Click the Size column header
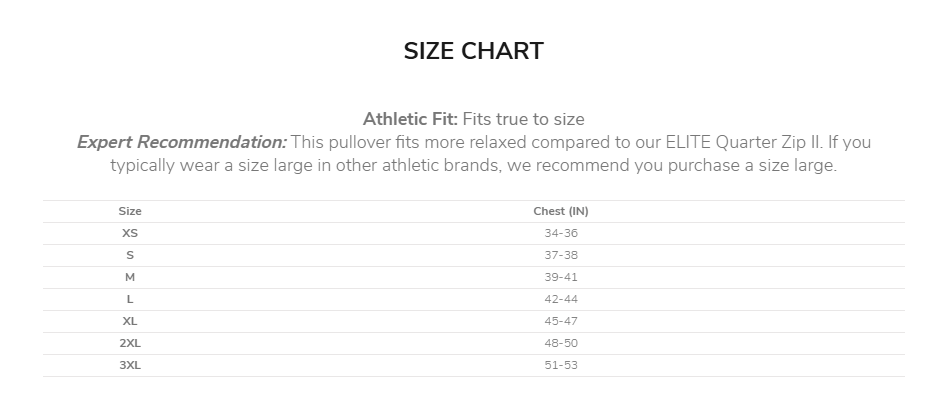946x411 pixels. tap(130, 211)
